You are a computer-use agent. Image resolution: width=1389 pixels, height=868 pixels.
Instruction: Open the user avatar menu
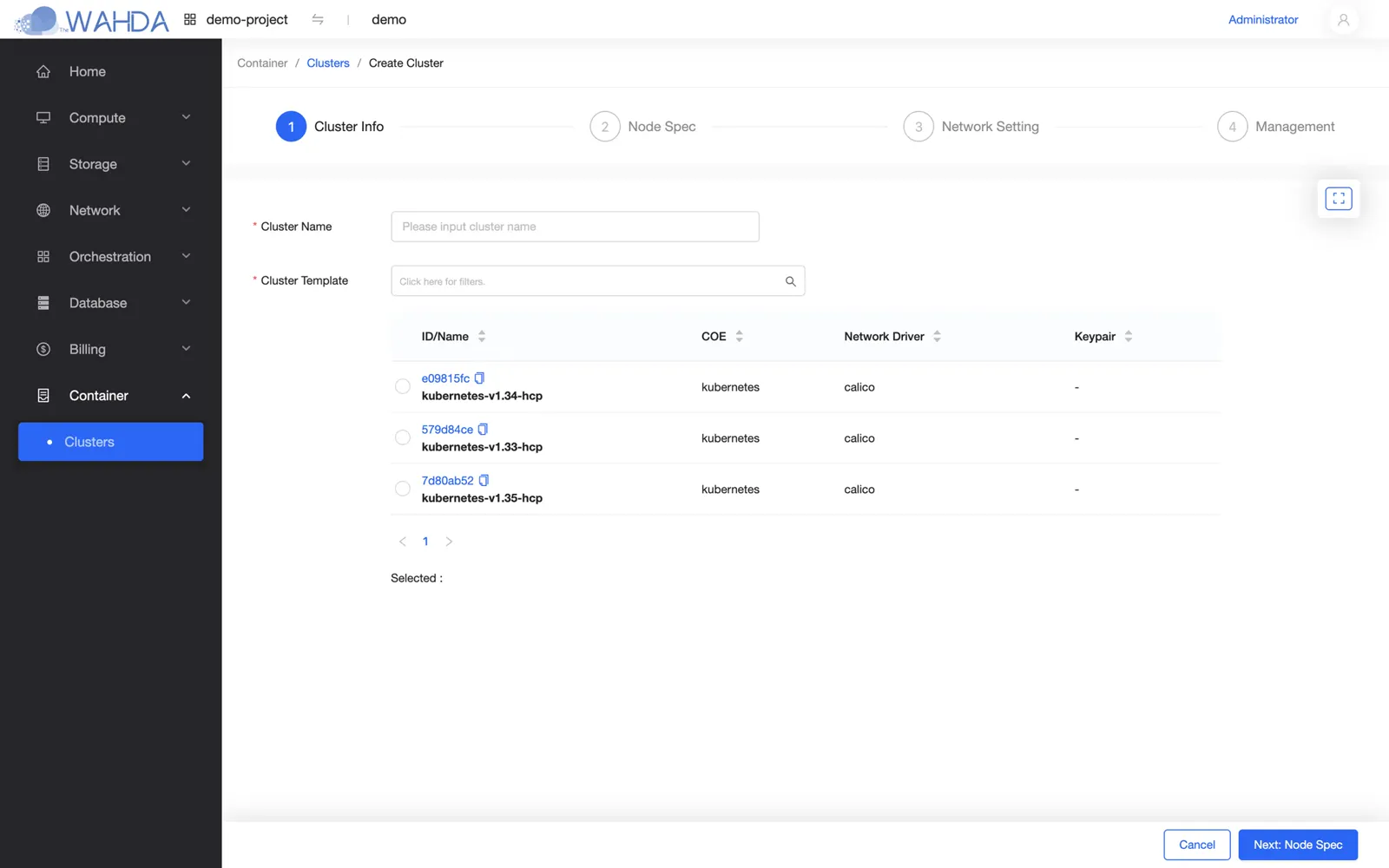[x=1343, y=19]
